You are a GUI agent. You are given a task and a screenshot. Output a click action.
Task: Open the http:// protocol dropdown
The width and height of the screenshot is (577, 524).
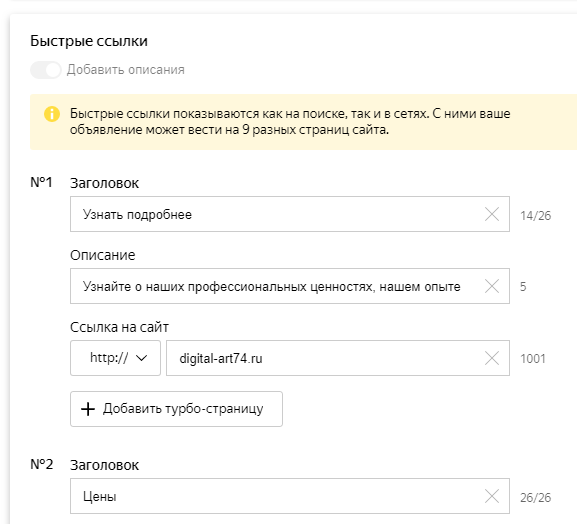pyautogui.click(x=115, y=358)
